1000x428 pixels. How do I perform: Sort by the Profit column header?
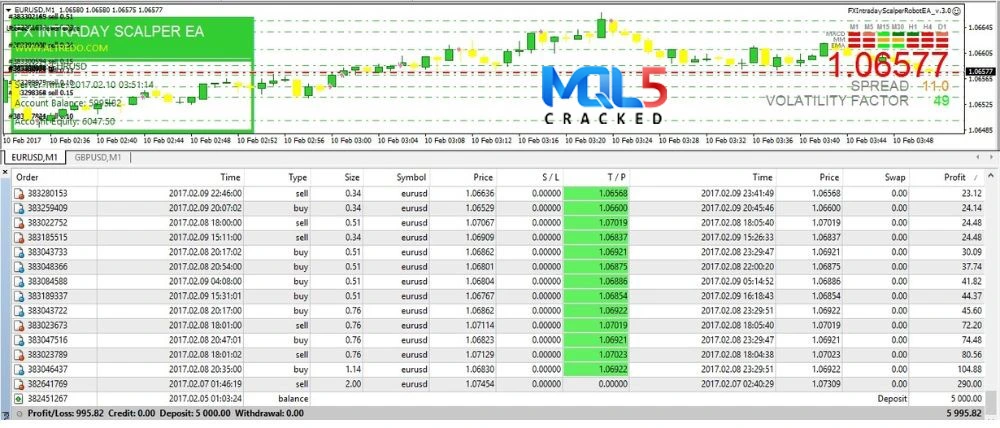click(x=947, y=177)
